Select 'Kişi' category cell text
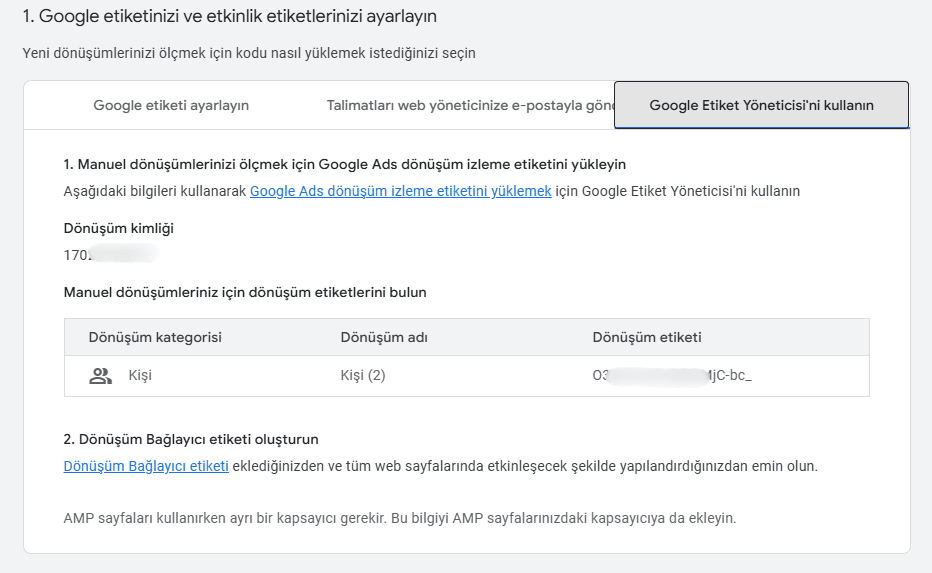The height and width of the screenshot is (573, 932). [x=140, y=376]
